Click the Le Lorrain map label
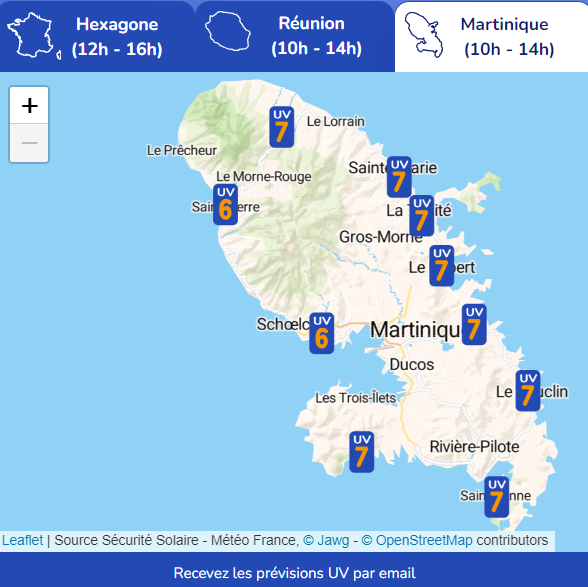The image size is (588, 587). 336,122
